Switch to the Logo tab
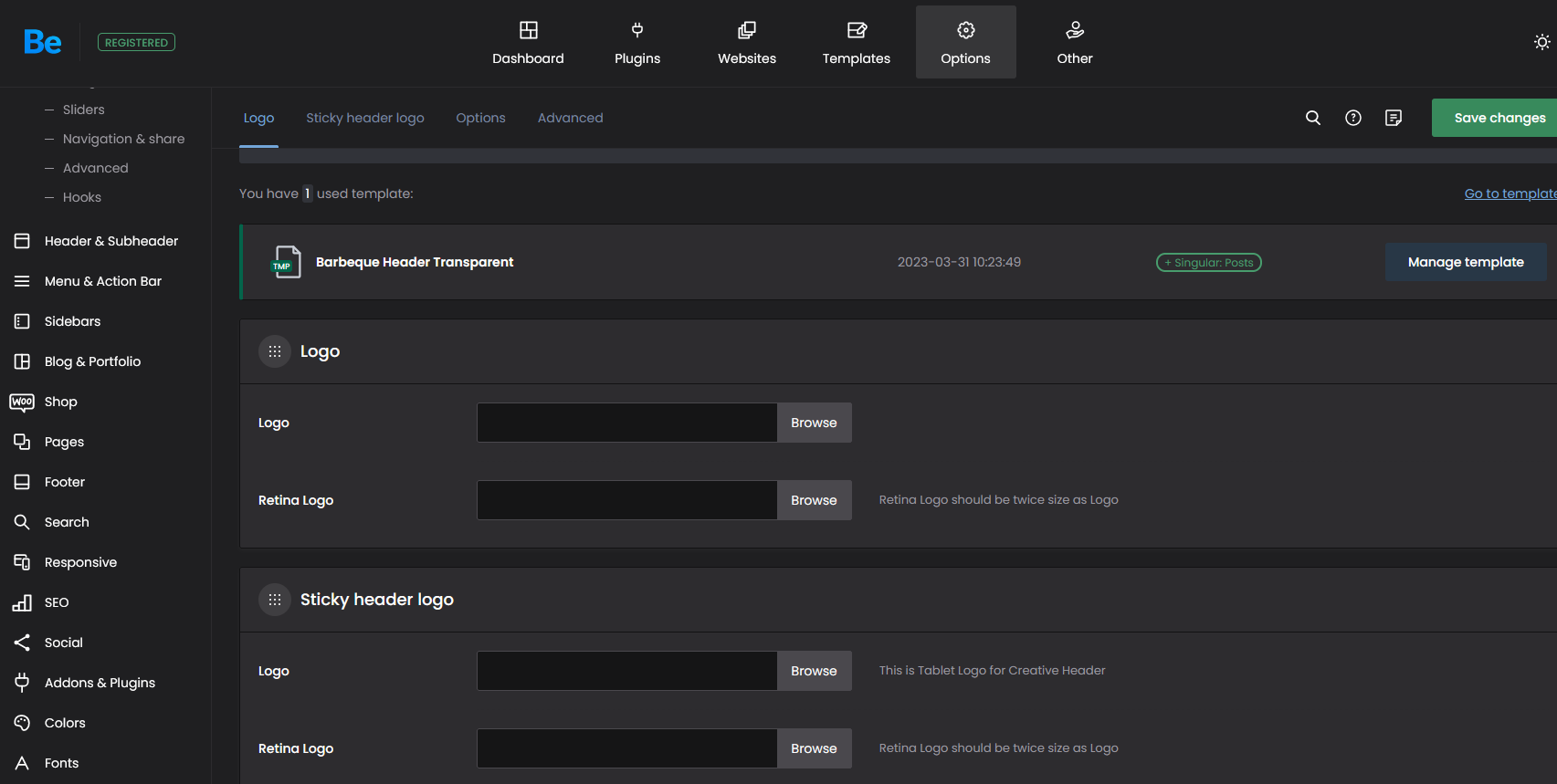 tap(258, 118)
